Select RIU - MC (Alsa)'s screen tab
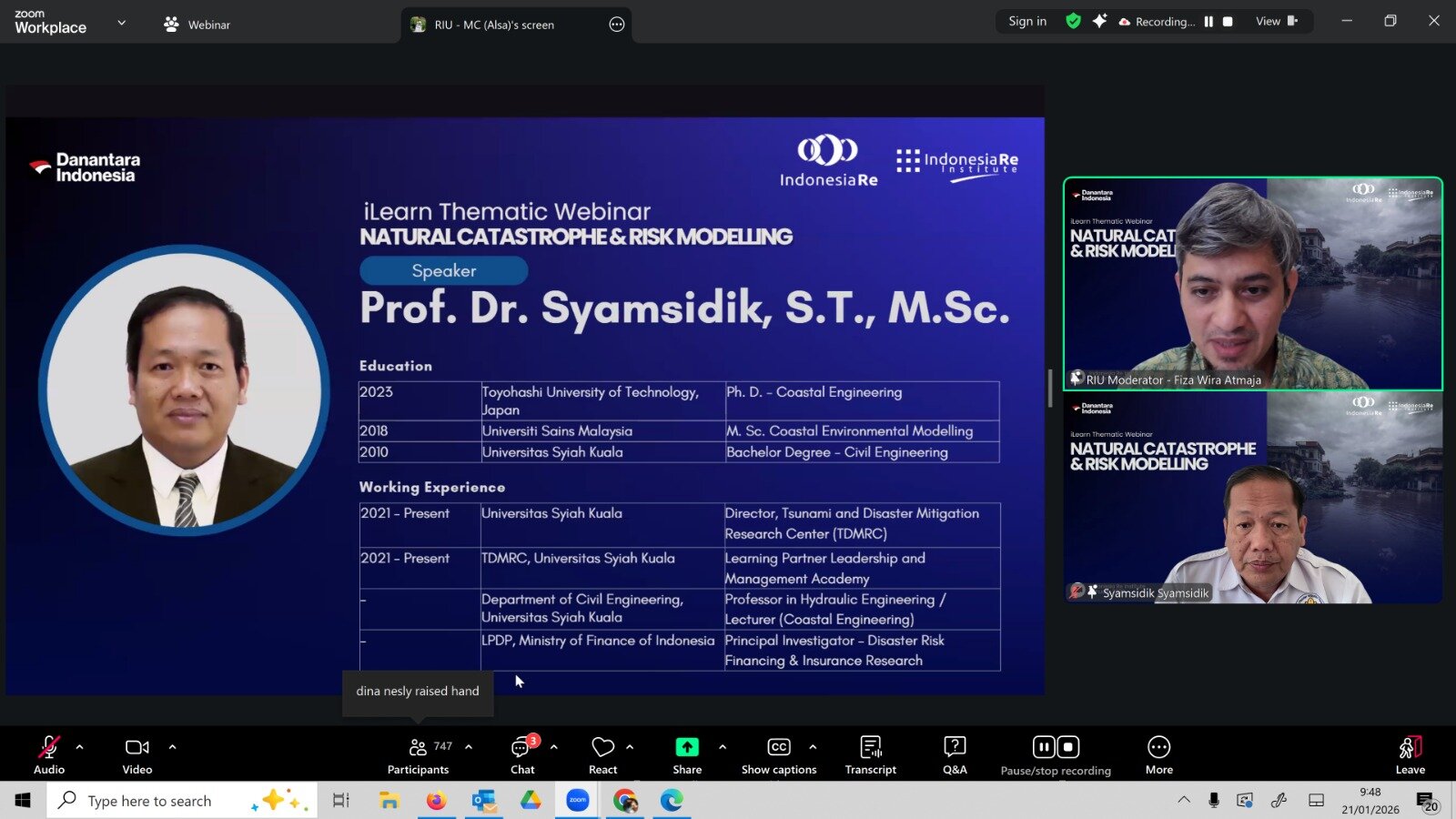The width and height of the screenshot is (1456, 819). 494,25
